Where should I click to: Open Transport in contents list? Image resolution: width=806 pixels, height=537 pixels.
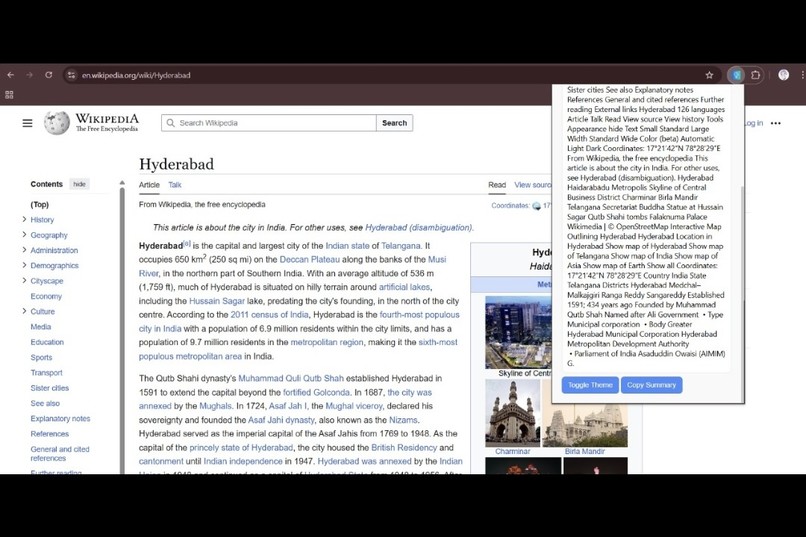[x=46, y=373]
